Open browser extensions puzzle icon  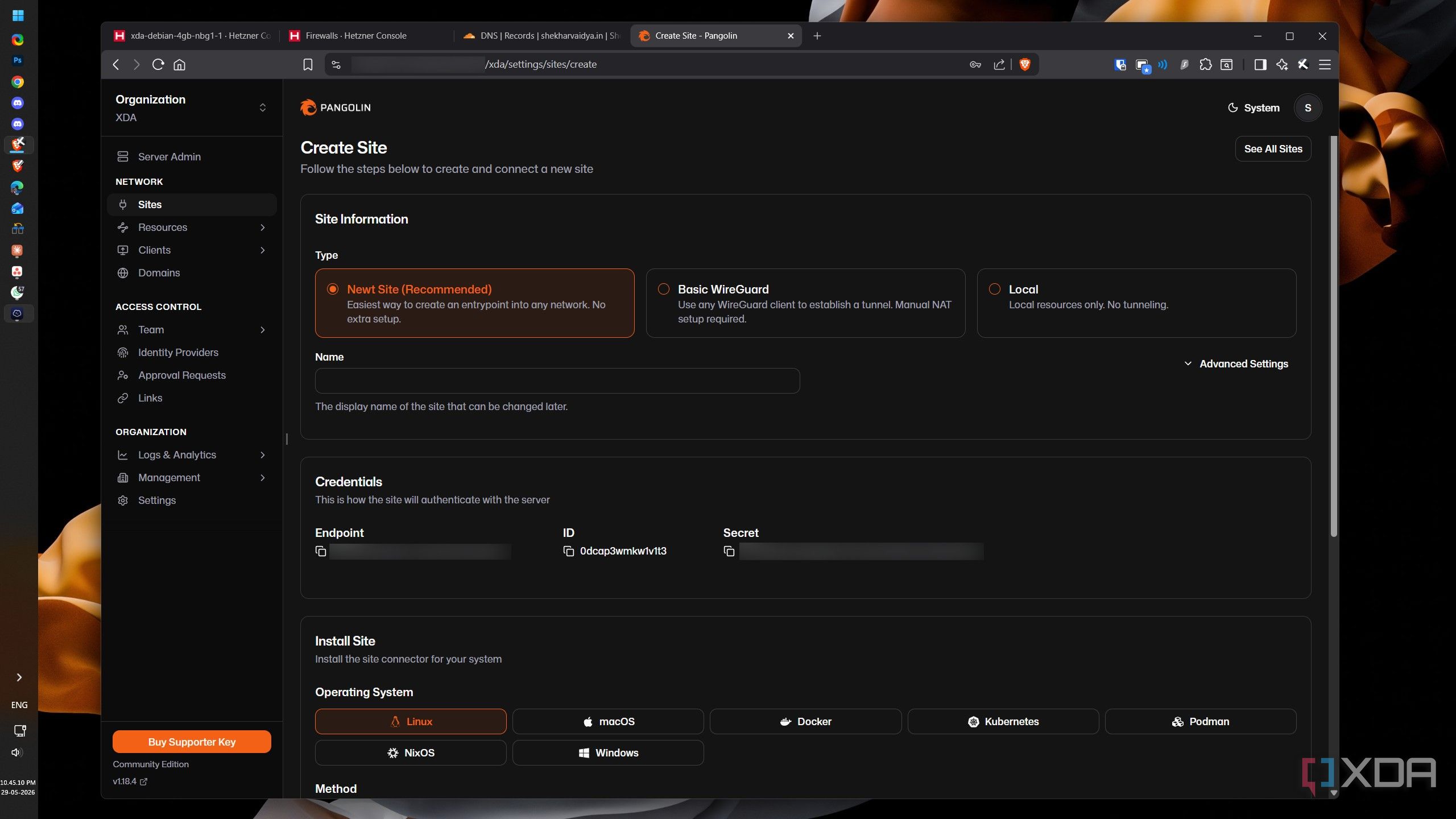pyautogui.click(x=1205, y=64)
